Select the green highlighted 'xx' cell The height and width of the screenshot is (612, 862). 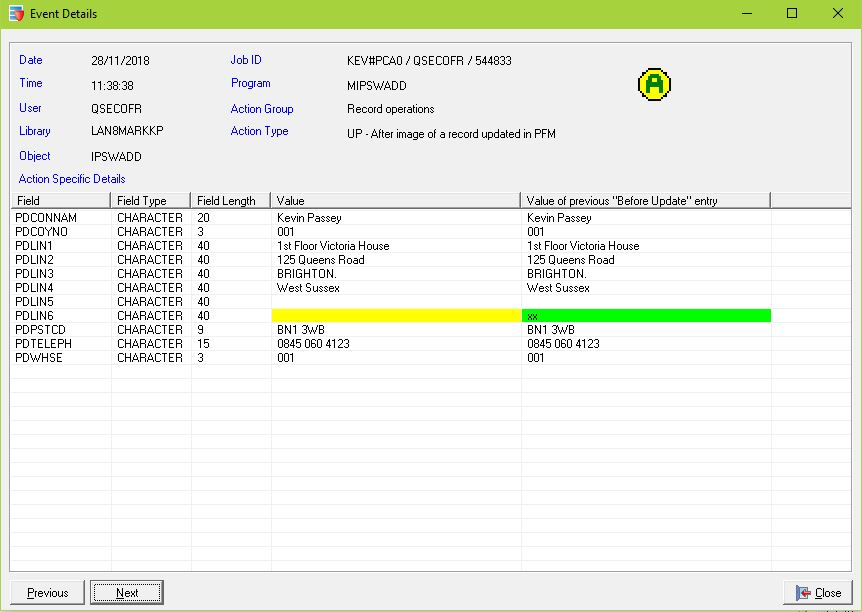(645, 316)
